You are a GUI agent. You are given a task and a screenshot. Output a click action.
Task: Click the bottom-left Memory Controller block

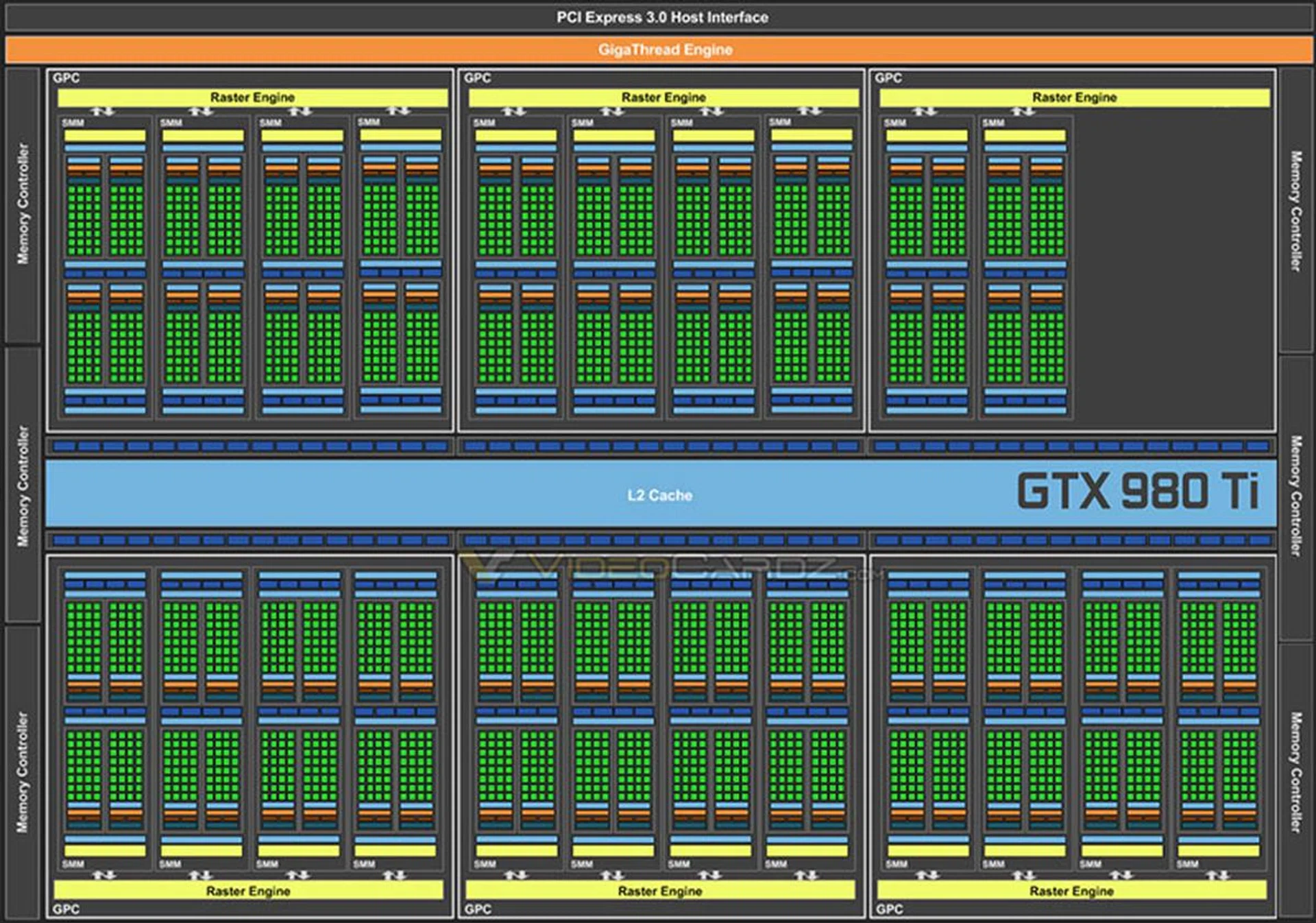[x=23, y=771]
